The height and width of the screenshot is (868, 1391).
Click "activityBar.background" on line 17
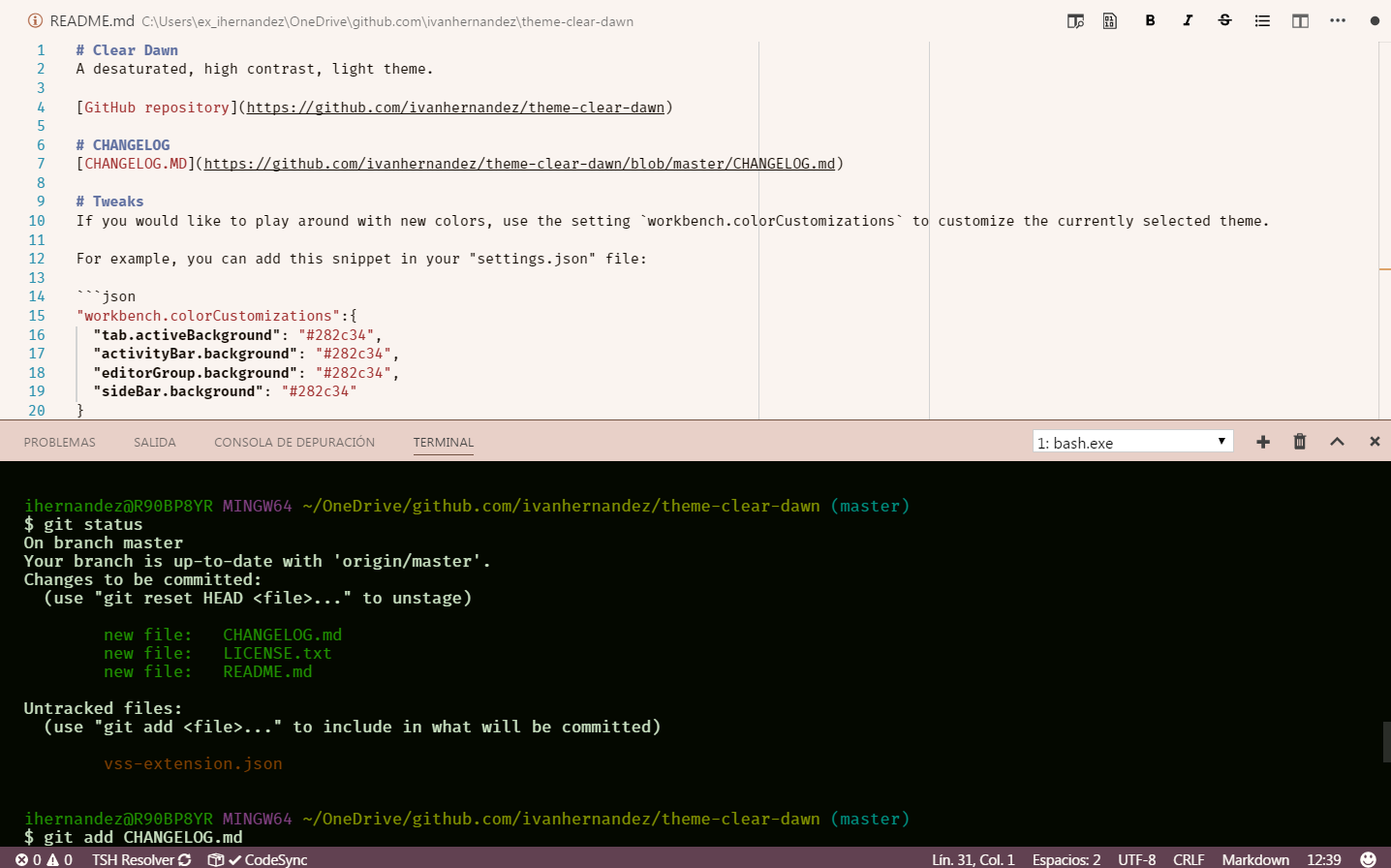pyautogui.click(x=196, y=354)
